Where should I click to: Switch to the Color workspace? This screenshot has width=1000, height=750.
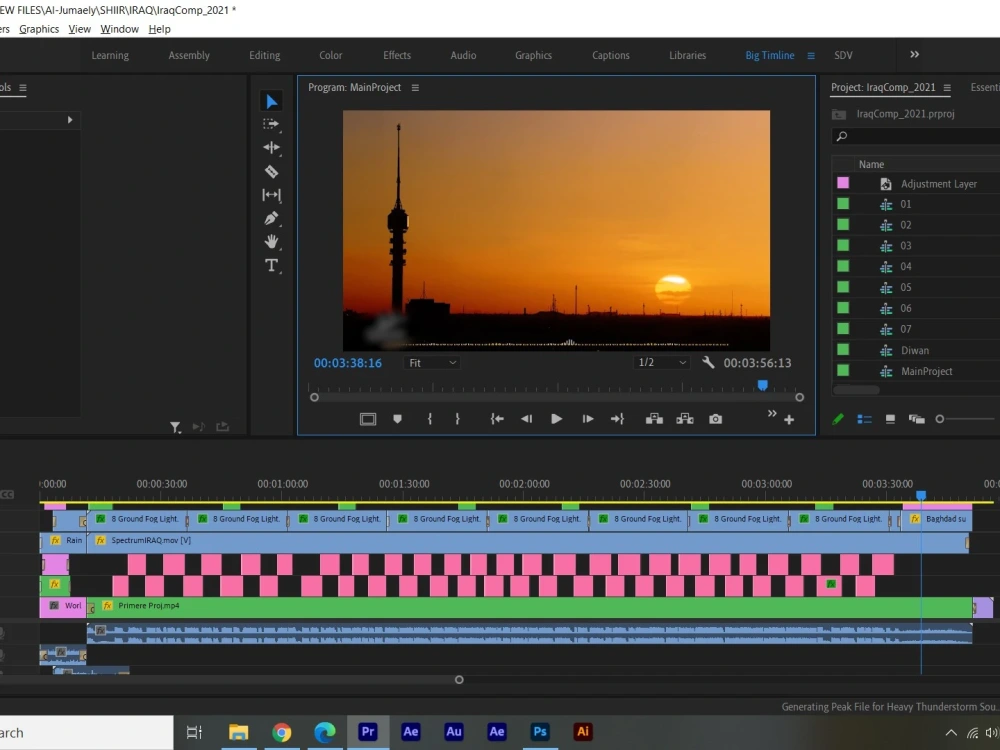click(x=331, y=55)
